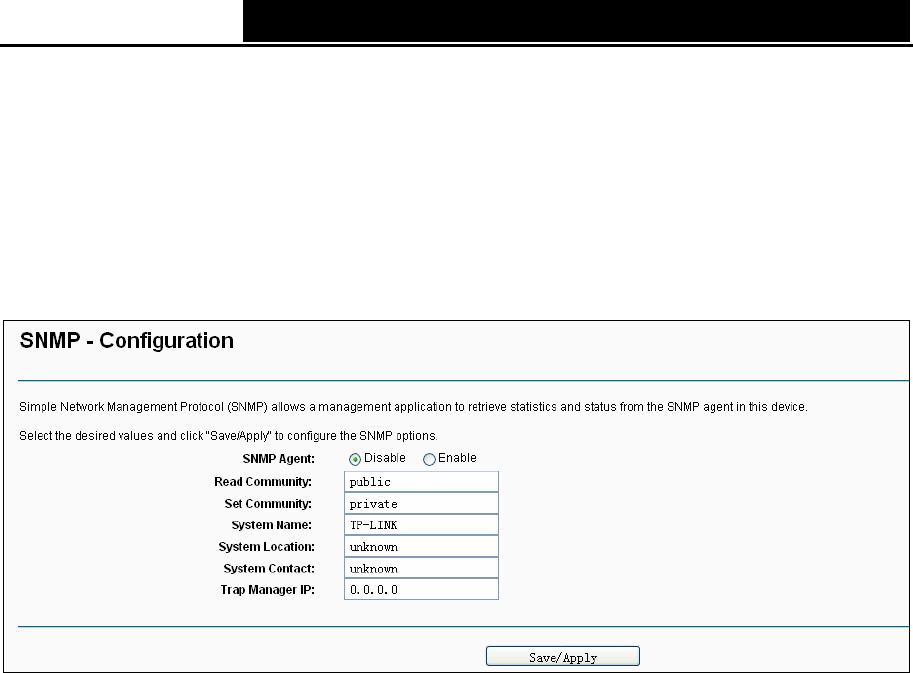This screenshot has width=913, height=673.
Task: Select the Disable SNMP Agent radio button
Action: coord(355,459)
